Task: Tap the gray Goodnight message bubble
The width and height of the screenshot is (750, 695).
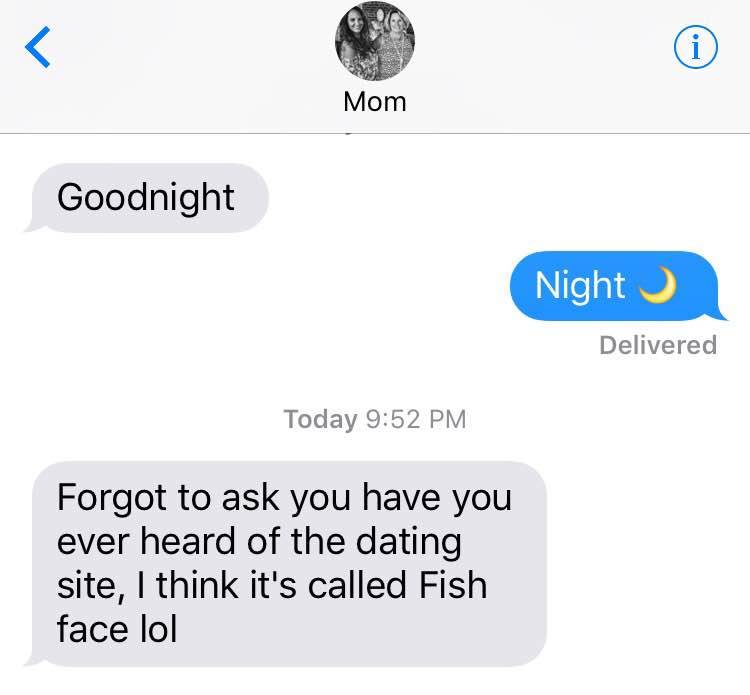Action: 146,197
